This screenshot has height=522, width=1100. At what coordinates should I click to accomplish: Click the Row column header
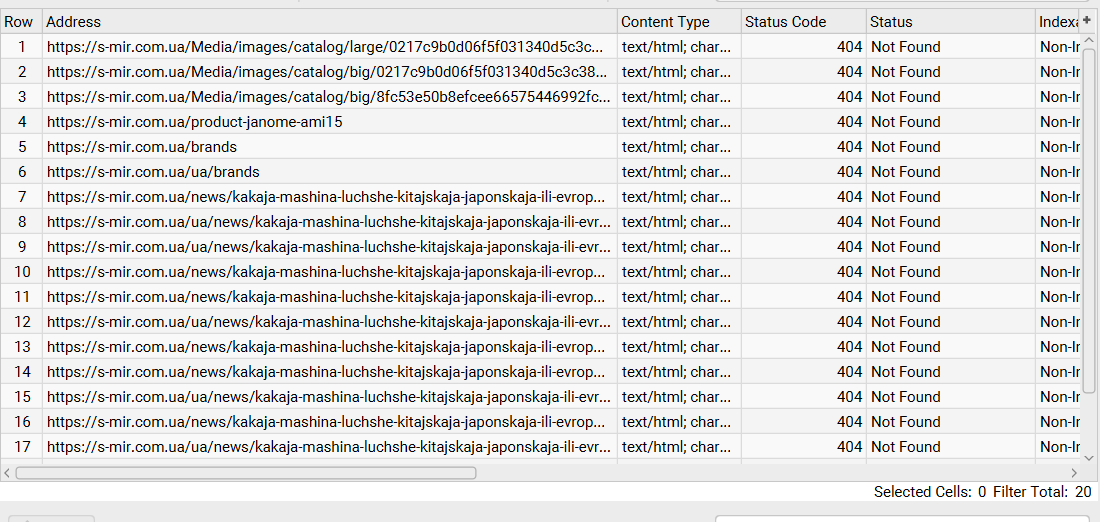pos(20,22)
